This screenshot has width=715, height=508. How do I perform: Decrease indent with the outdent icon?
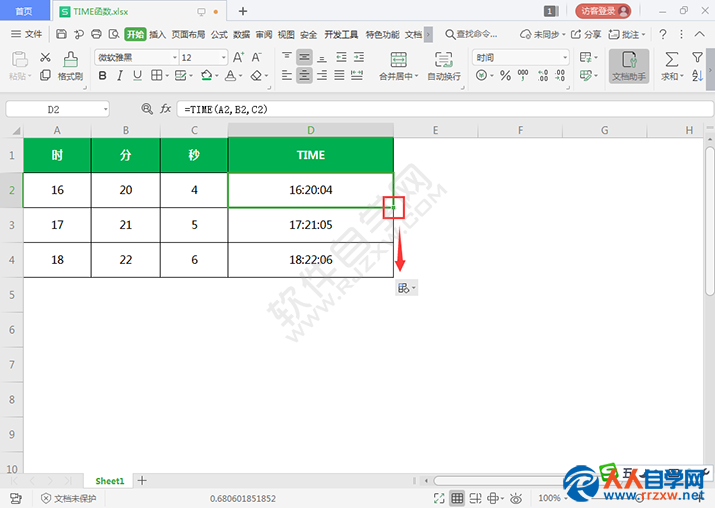(x=341, y=57)
